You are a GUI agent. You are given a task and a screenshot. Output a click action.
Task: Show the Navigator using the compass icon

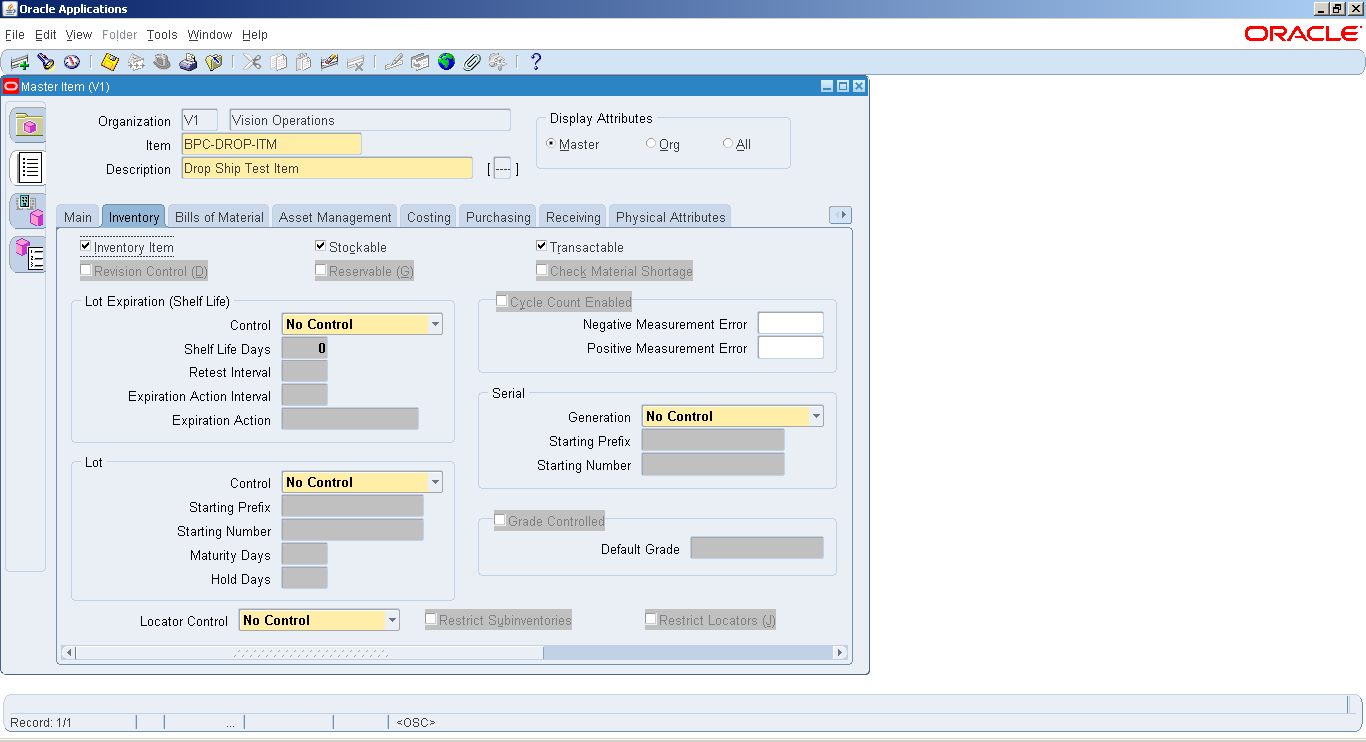click(72, 62)
